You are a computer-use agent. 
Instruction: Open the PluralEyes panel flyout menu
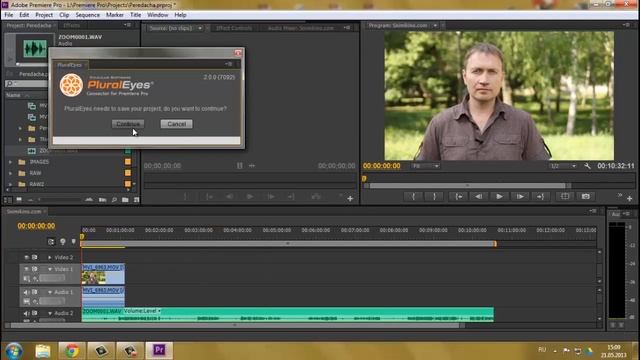click(229, 64)
